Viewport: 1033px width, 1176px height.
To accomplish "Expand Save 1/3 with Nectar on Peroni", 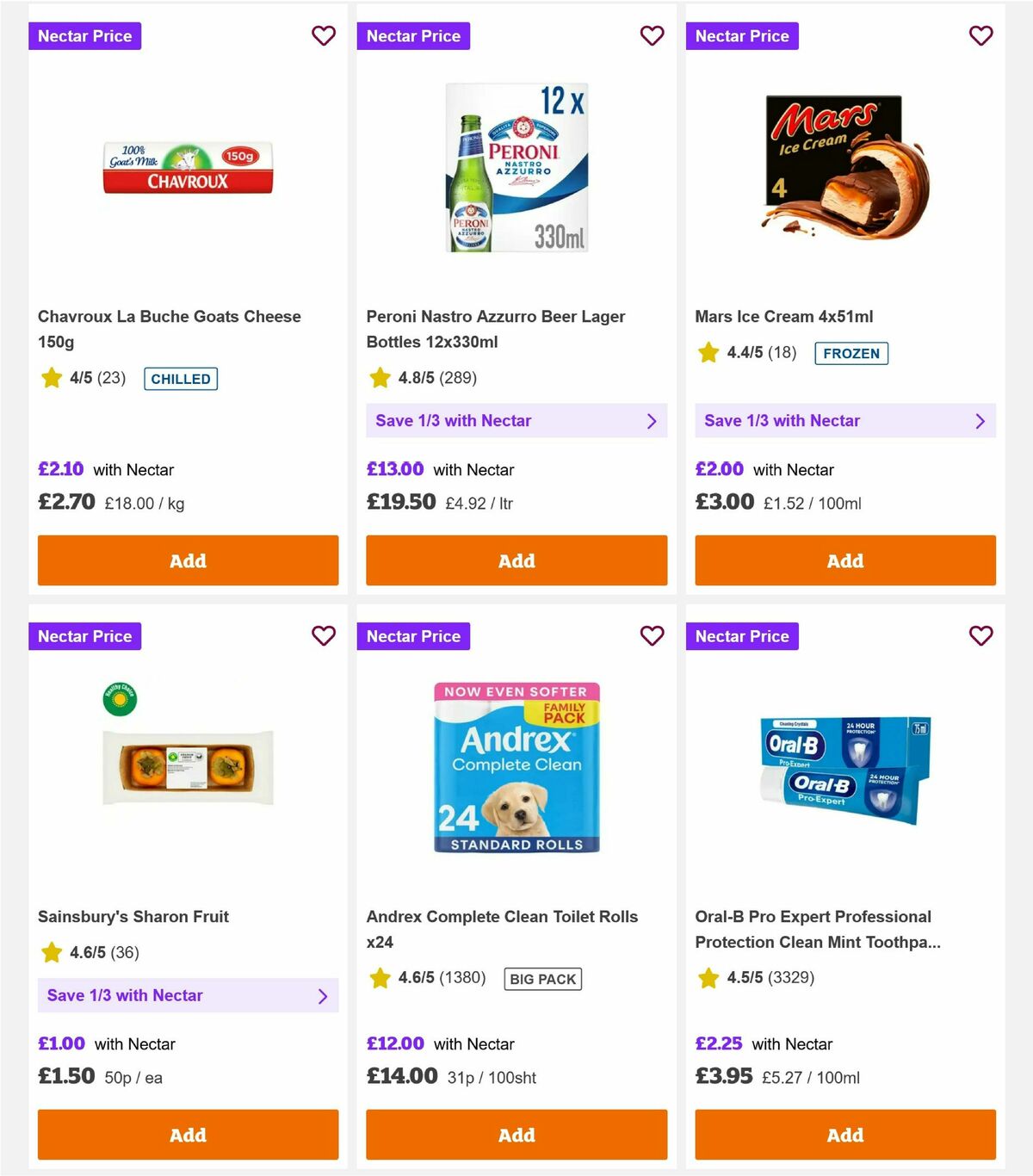I will (652, 420).
